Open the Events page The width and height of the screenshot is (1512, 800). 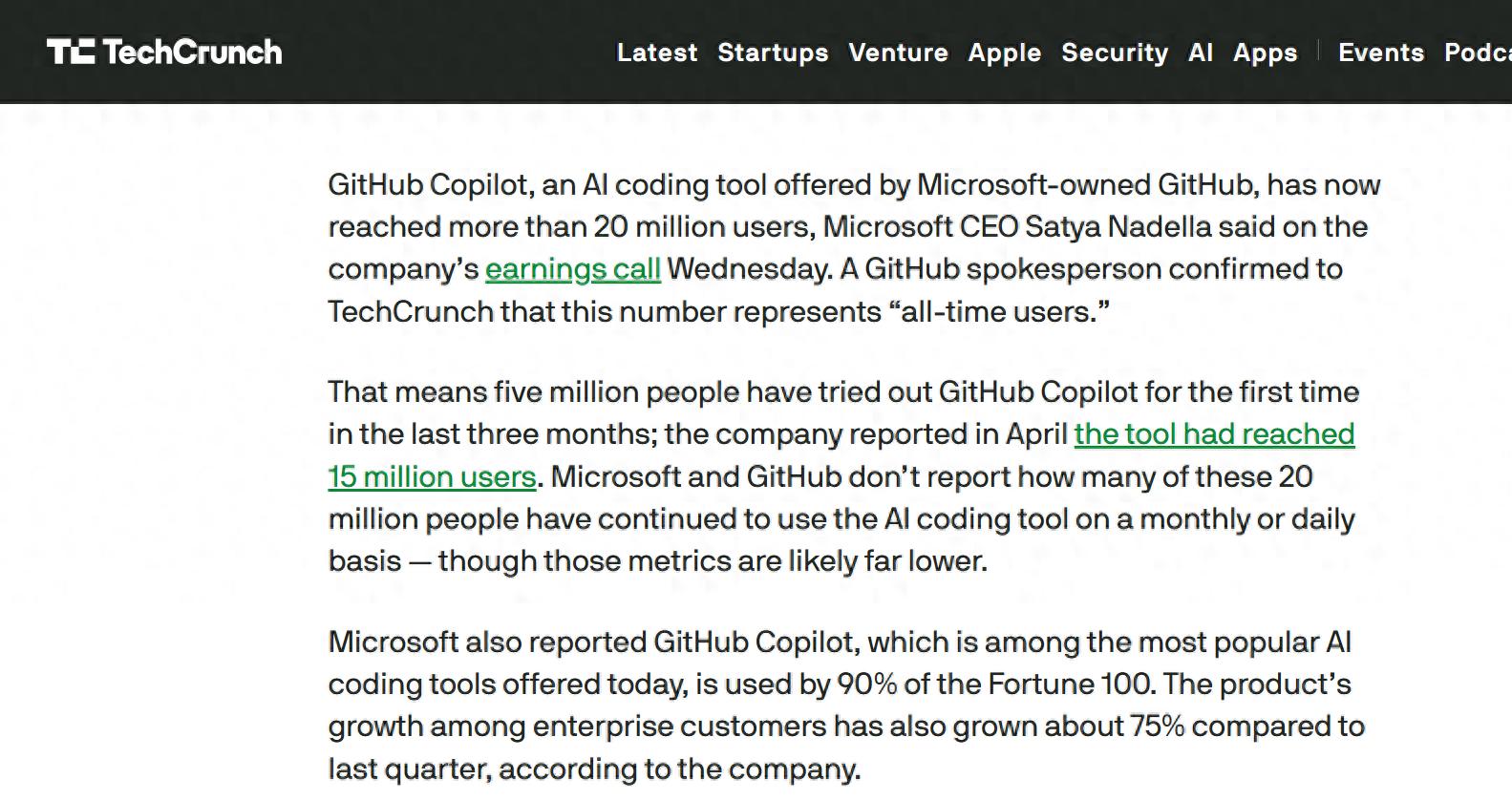point(1380,53)
